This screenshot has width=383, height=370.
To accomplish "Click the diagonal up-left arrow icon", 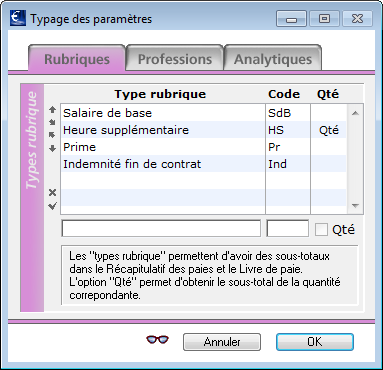I will pyautogui.click(x=52, y=135).
